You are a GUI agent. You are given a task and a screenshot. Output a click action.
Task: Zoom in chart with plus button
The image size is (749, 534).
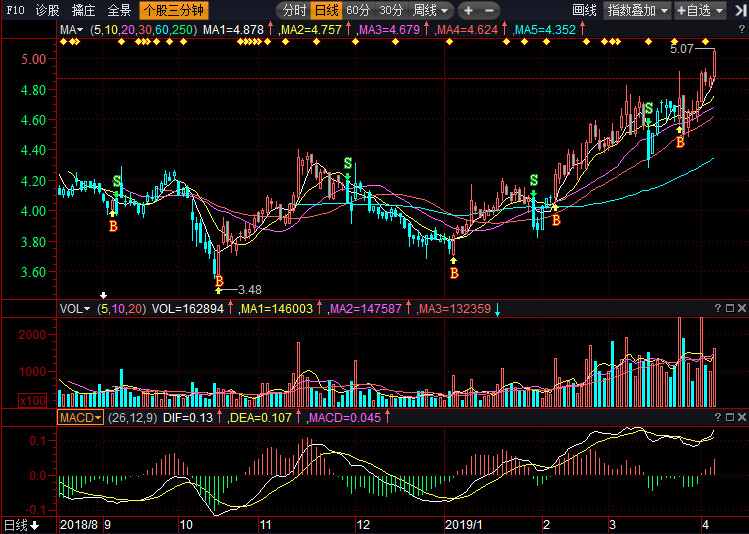(468, 11)
